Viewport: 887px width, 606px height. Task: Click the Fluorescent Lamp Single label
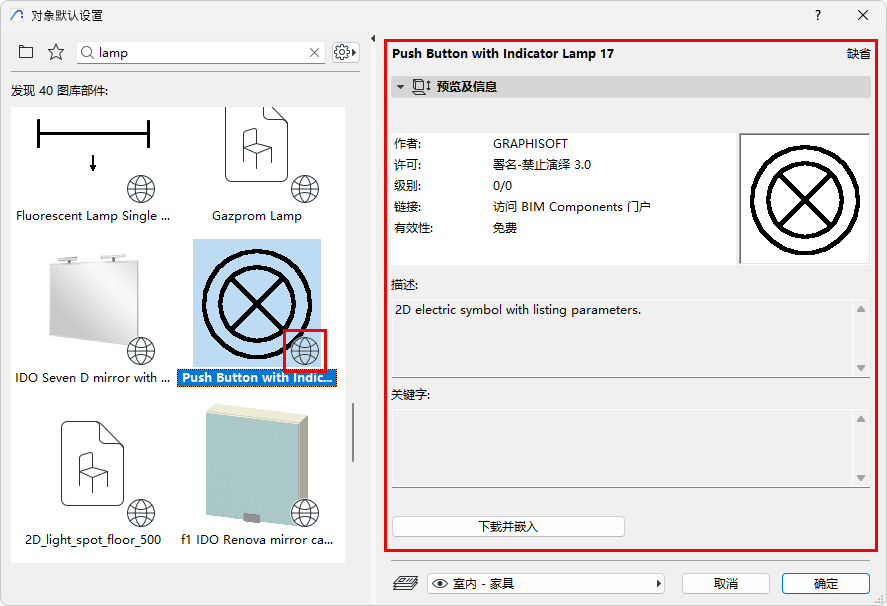[x=93, y=216]
